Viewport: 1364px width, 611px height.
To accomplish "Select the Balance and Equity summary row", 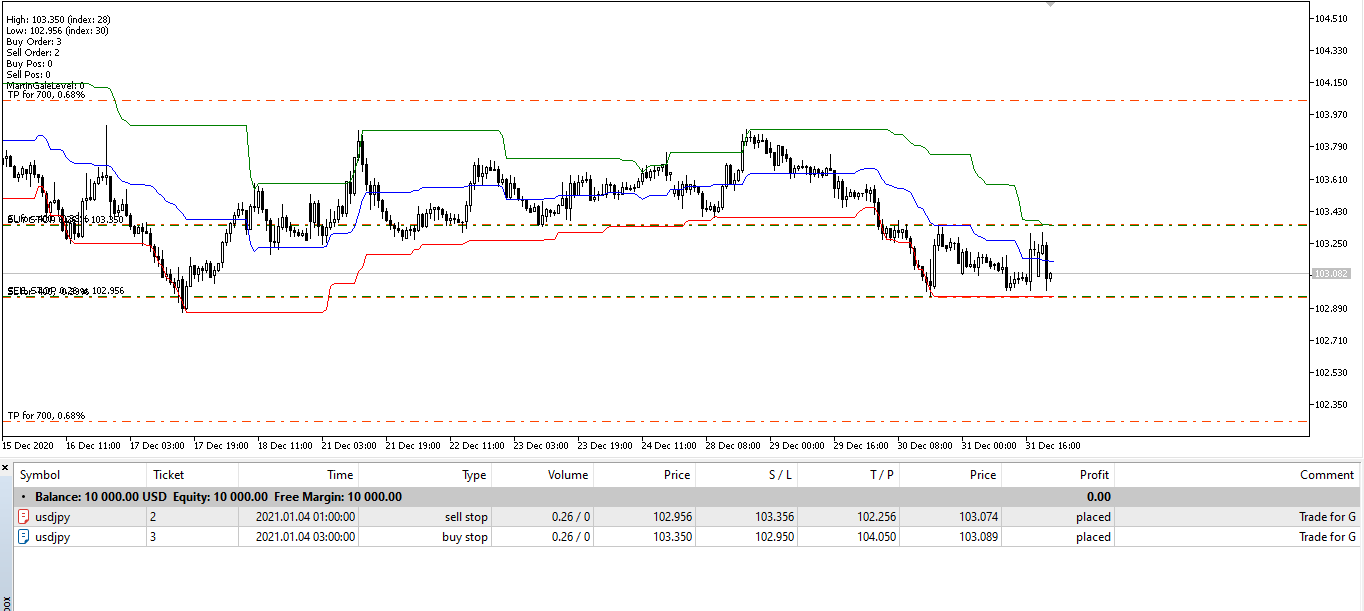I will coord(218,496).
